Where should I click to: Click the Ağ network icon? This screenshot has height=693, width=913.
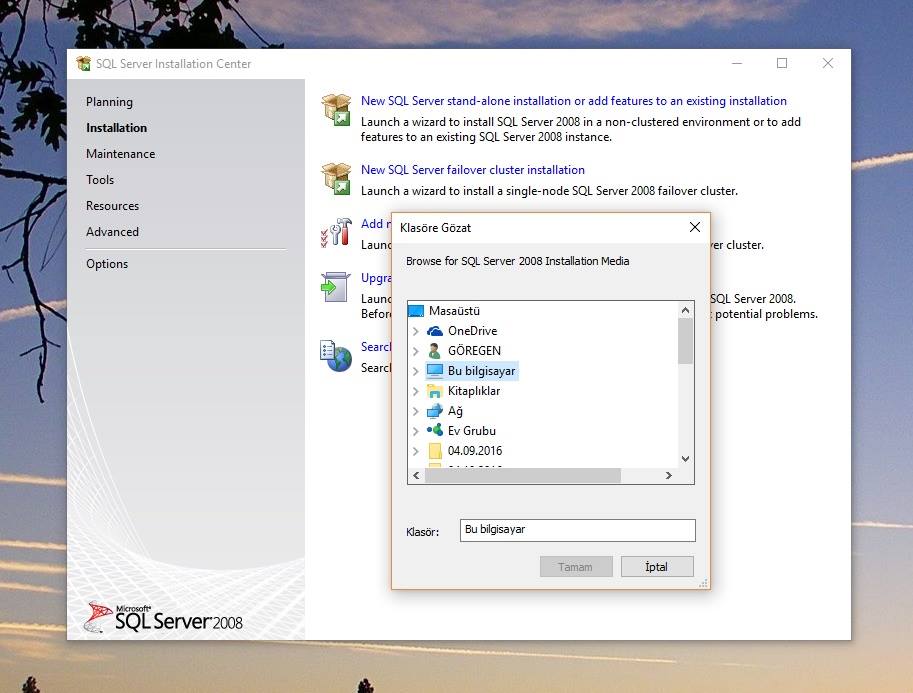[x=435, y=411]
